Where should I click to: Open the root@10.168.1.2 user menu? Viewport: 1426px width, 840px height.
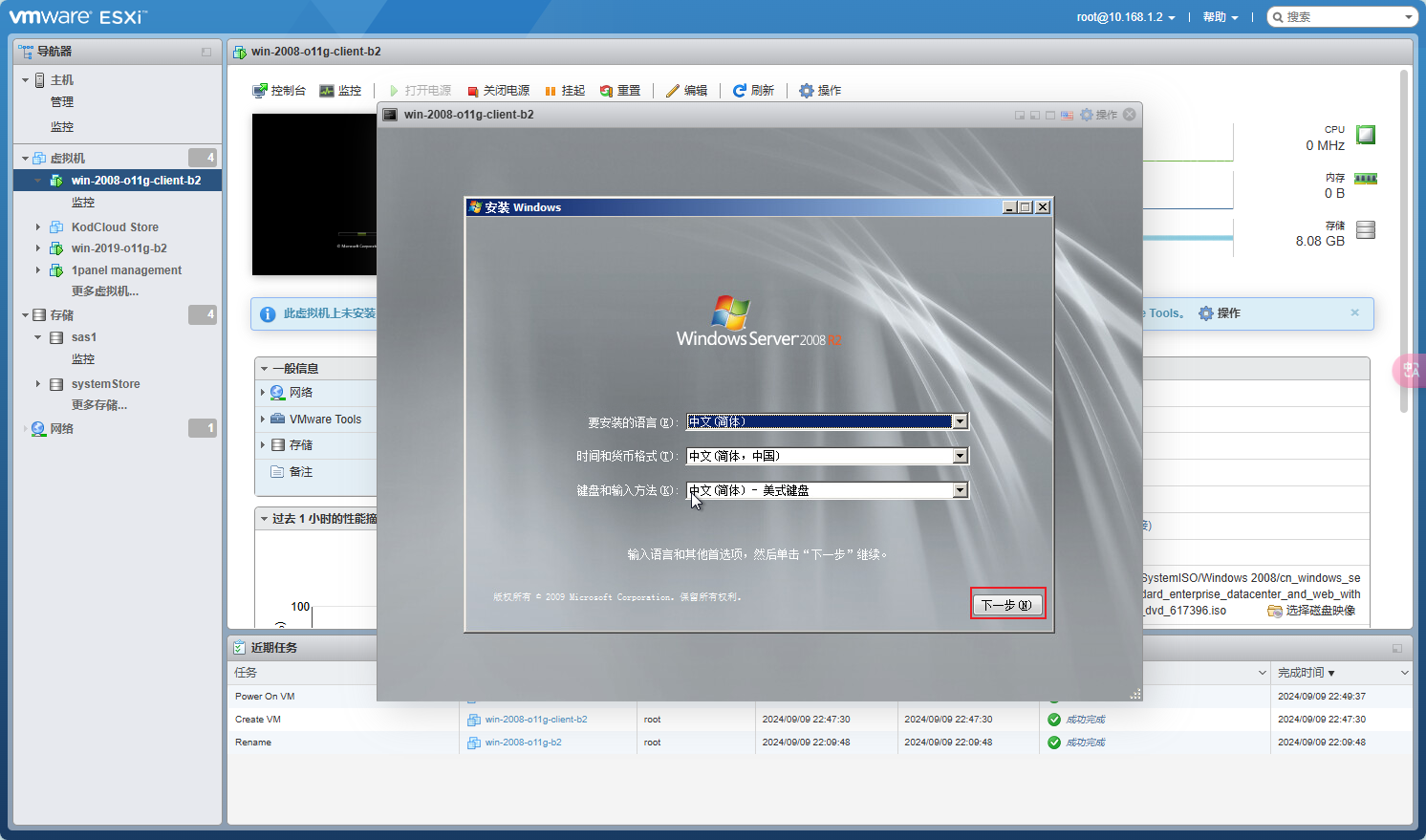point(1126,17)
